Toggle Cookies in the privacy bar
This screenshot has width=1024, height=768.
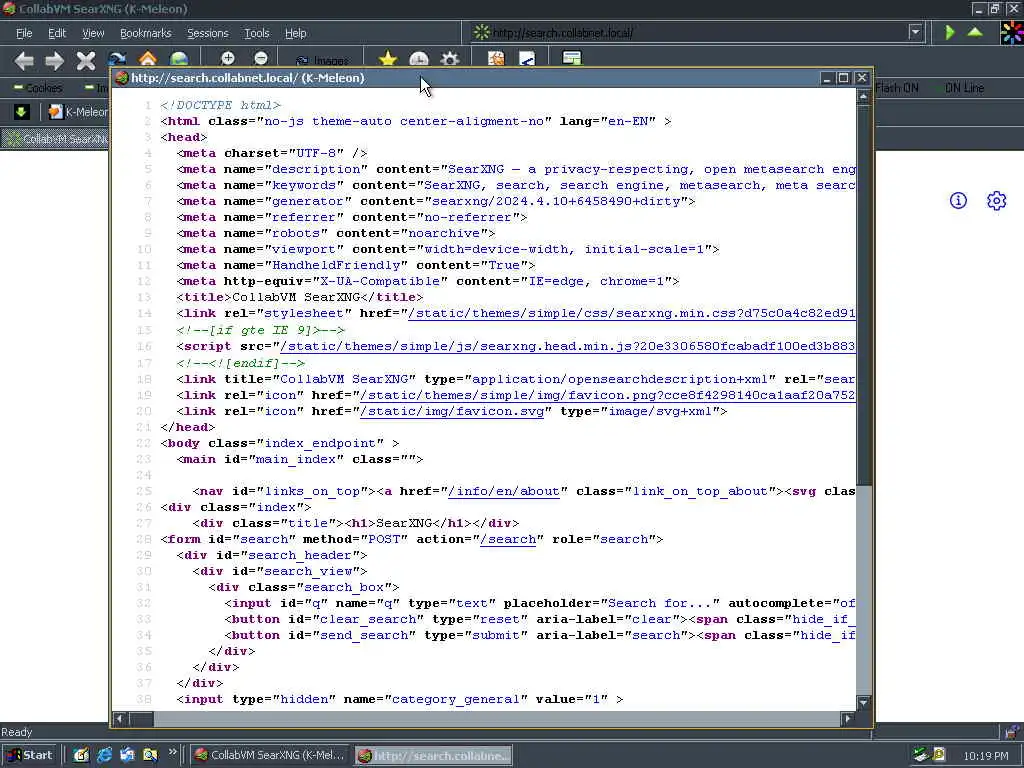pyautogui.click(x=38, y=88)
